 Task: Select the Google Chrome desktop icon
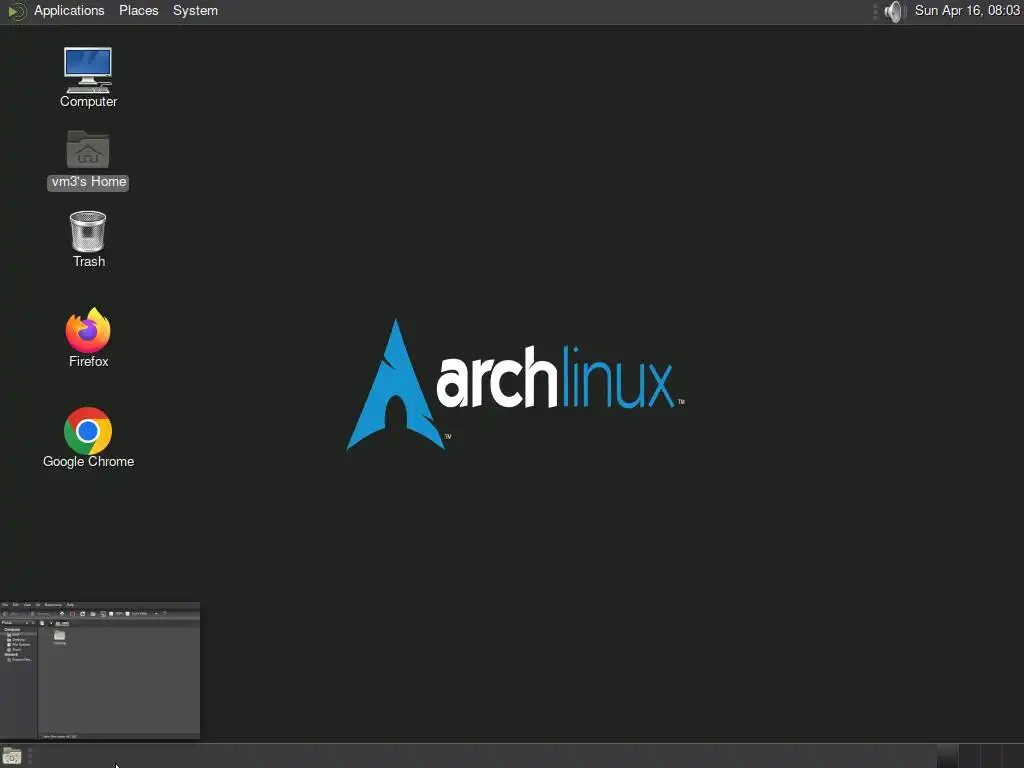coord(88,438)
